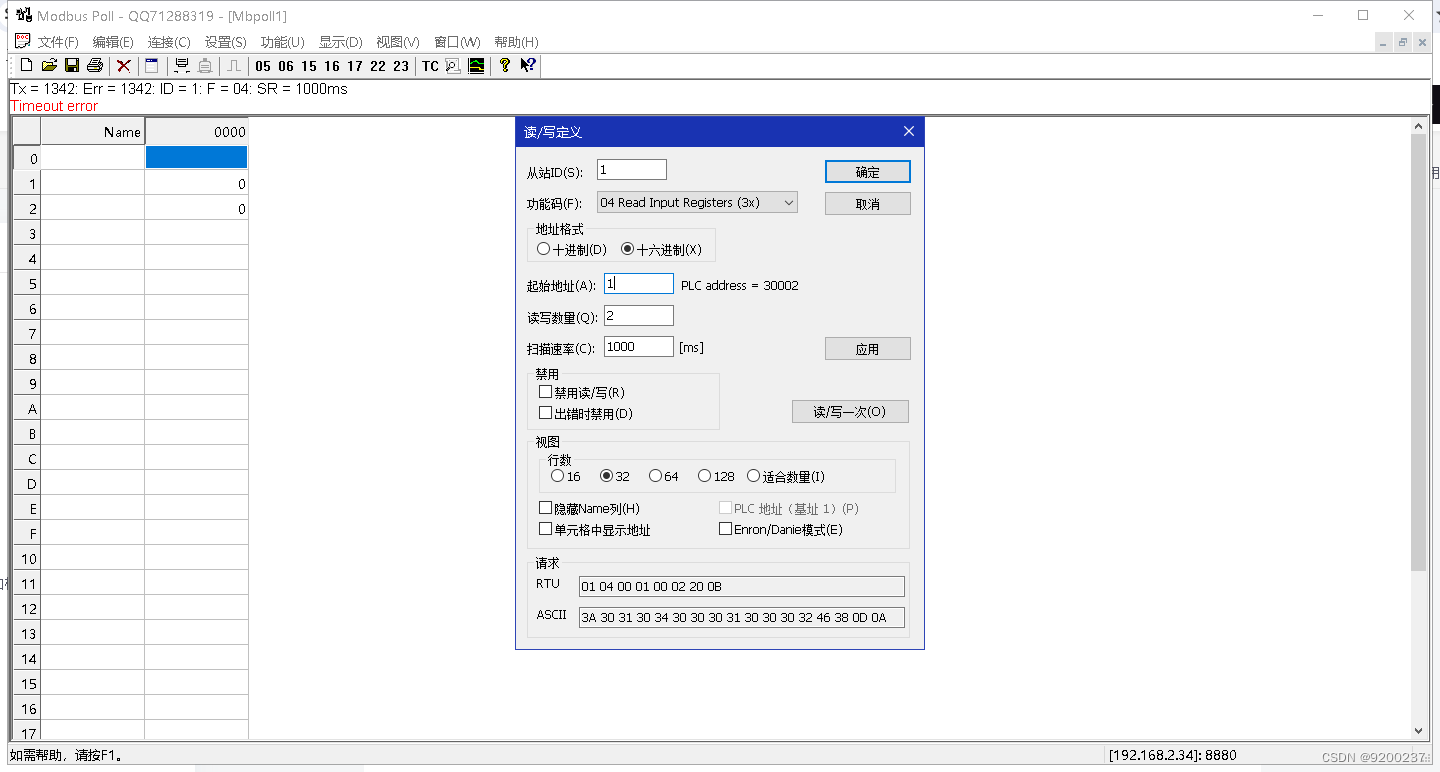The width and height of the screenshot is (1440, 772).
Task: Open the 显示(D) menu
Action: click(341, 42)
